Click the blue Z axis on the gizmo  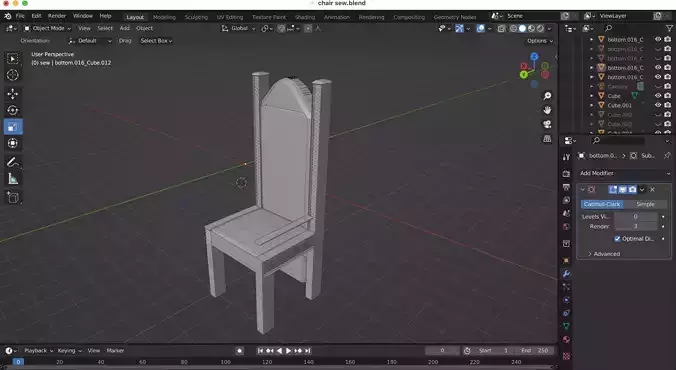[x=535, y=56]
